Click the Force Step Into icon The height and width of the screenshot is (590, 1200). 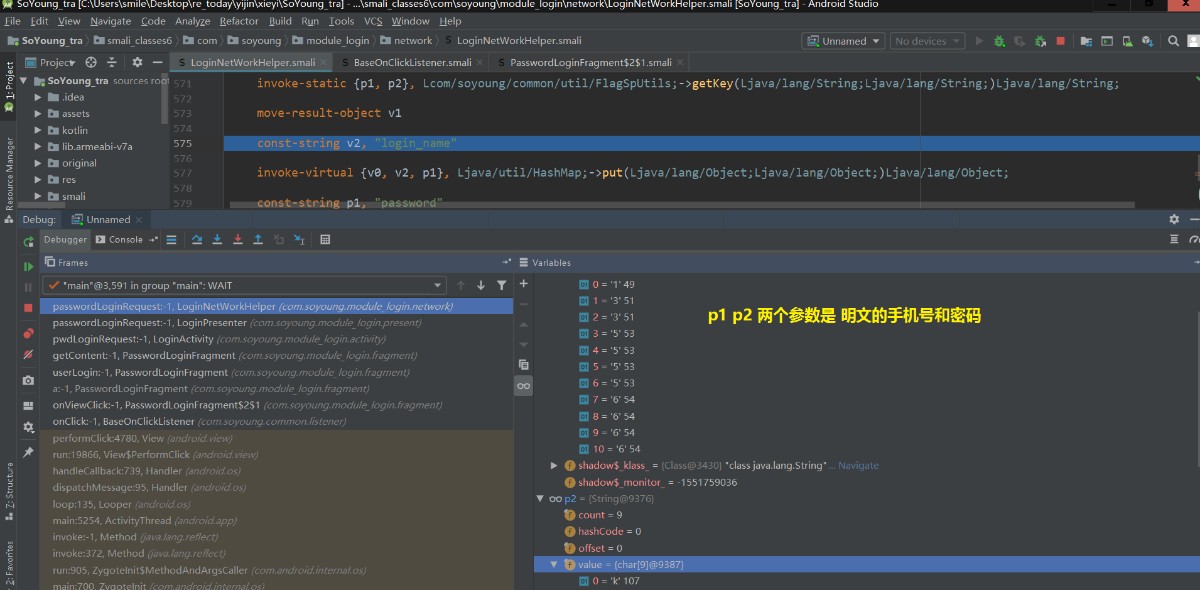[237, 240]
